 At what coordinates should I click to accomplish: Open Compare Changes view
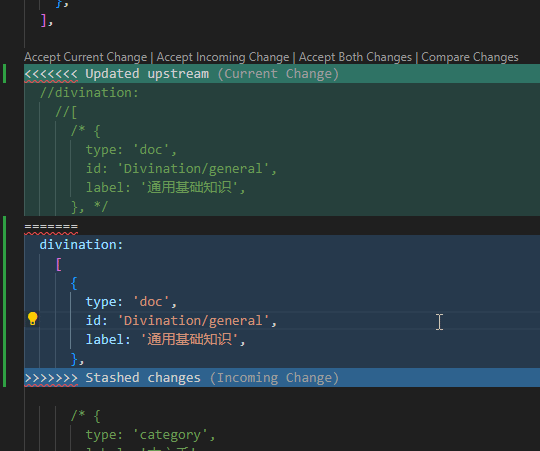point(470,57)
